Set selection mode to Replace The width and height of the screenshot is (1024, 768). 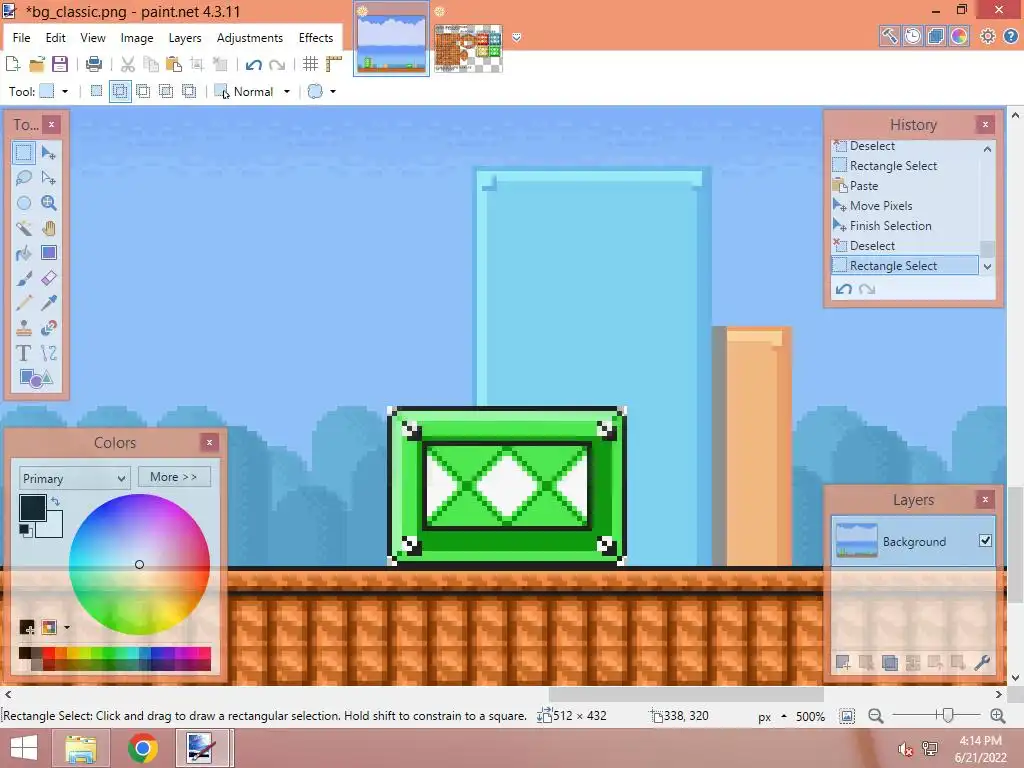tap(97, 91)
